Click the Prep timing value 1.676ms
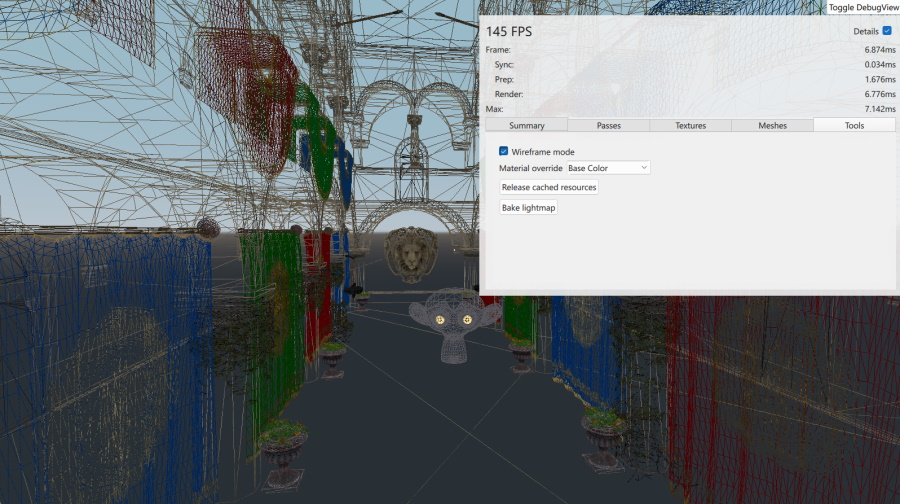Screen dimensions: 900x504 877,79
